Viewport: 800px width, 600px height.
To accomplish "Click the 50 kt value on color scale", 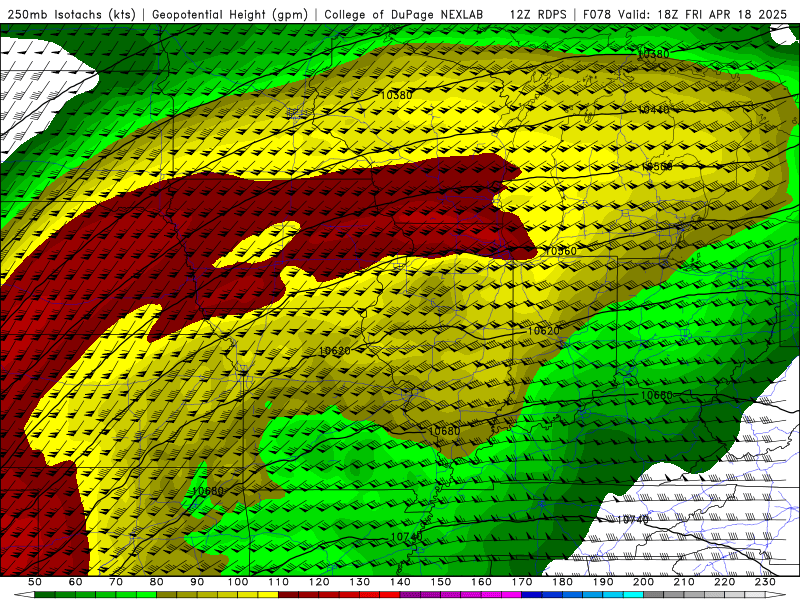I will [x=35, y=582].
